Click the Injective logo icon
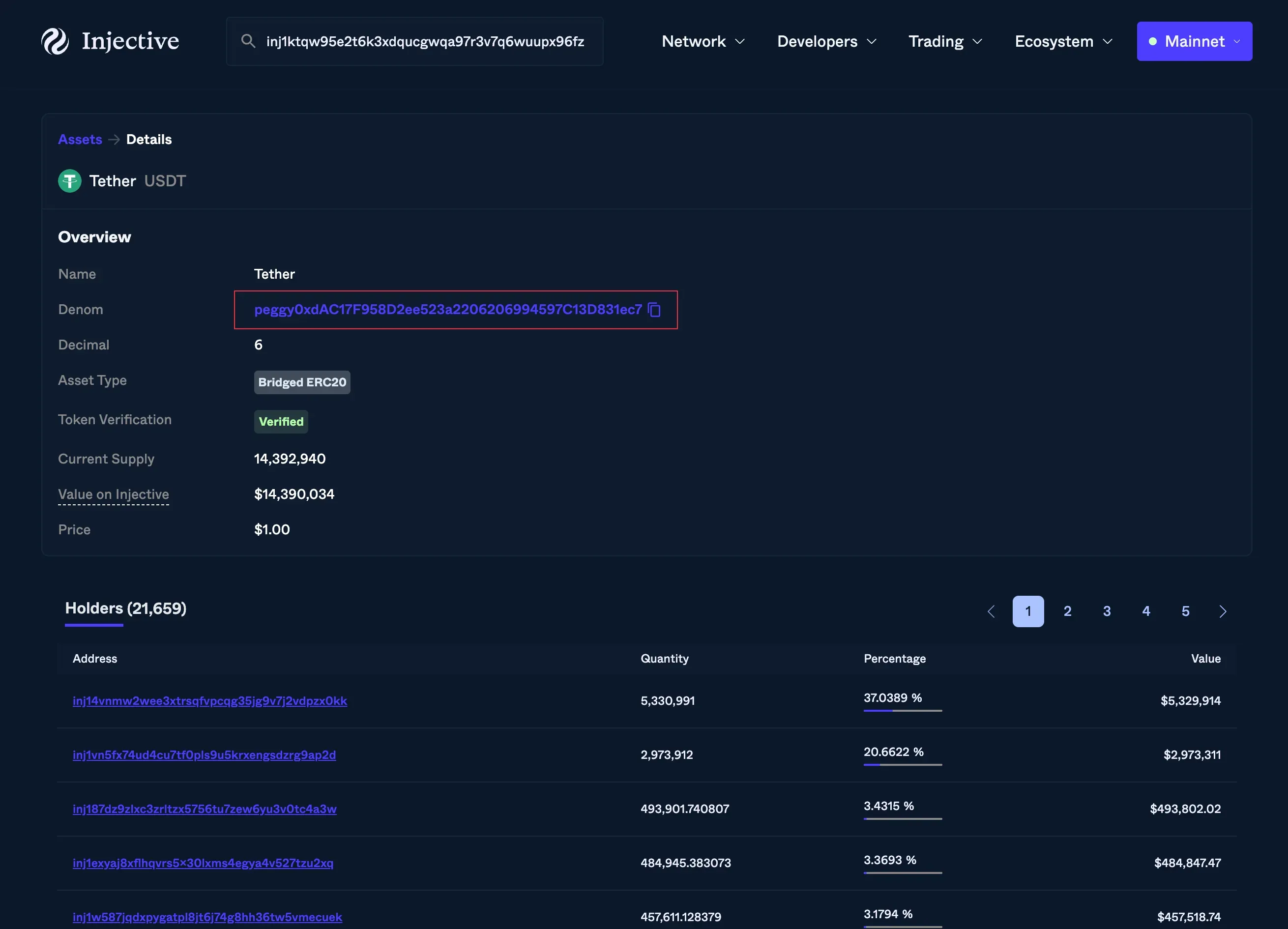 (x=55, y=41)
